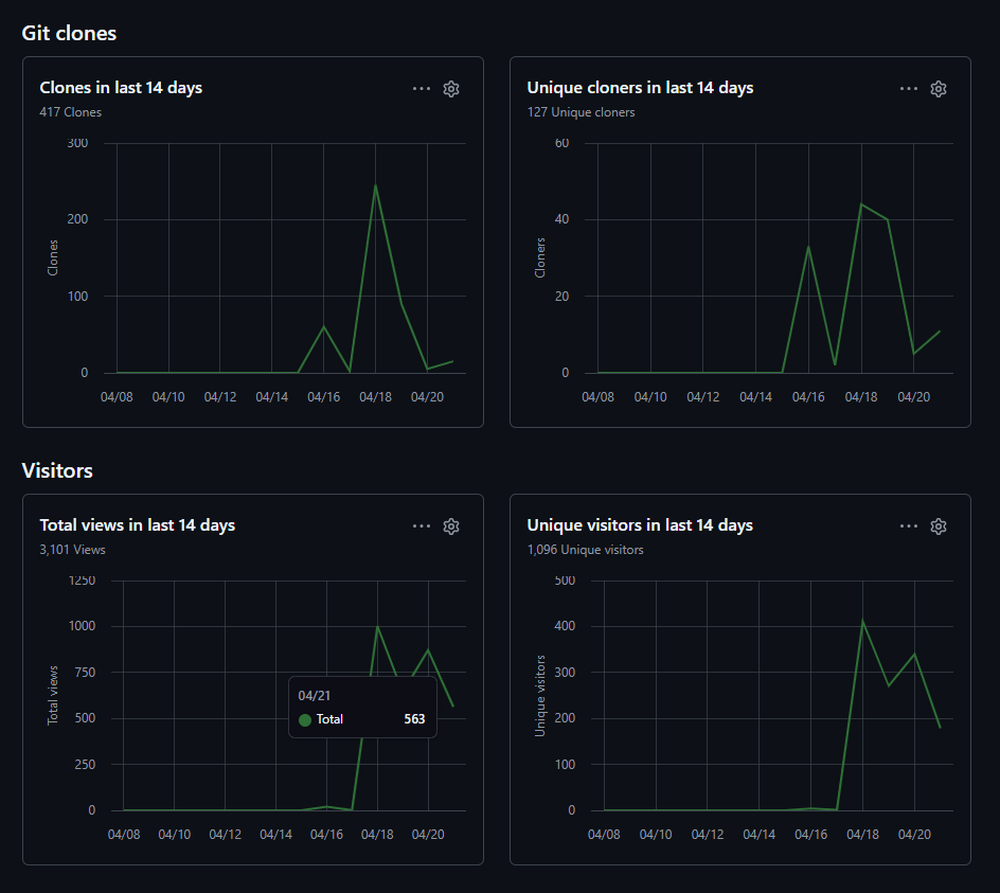
Task: Click the "Unique visitors in last 14 days" title
Action: (640, 525)
